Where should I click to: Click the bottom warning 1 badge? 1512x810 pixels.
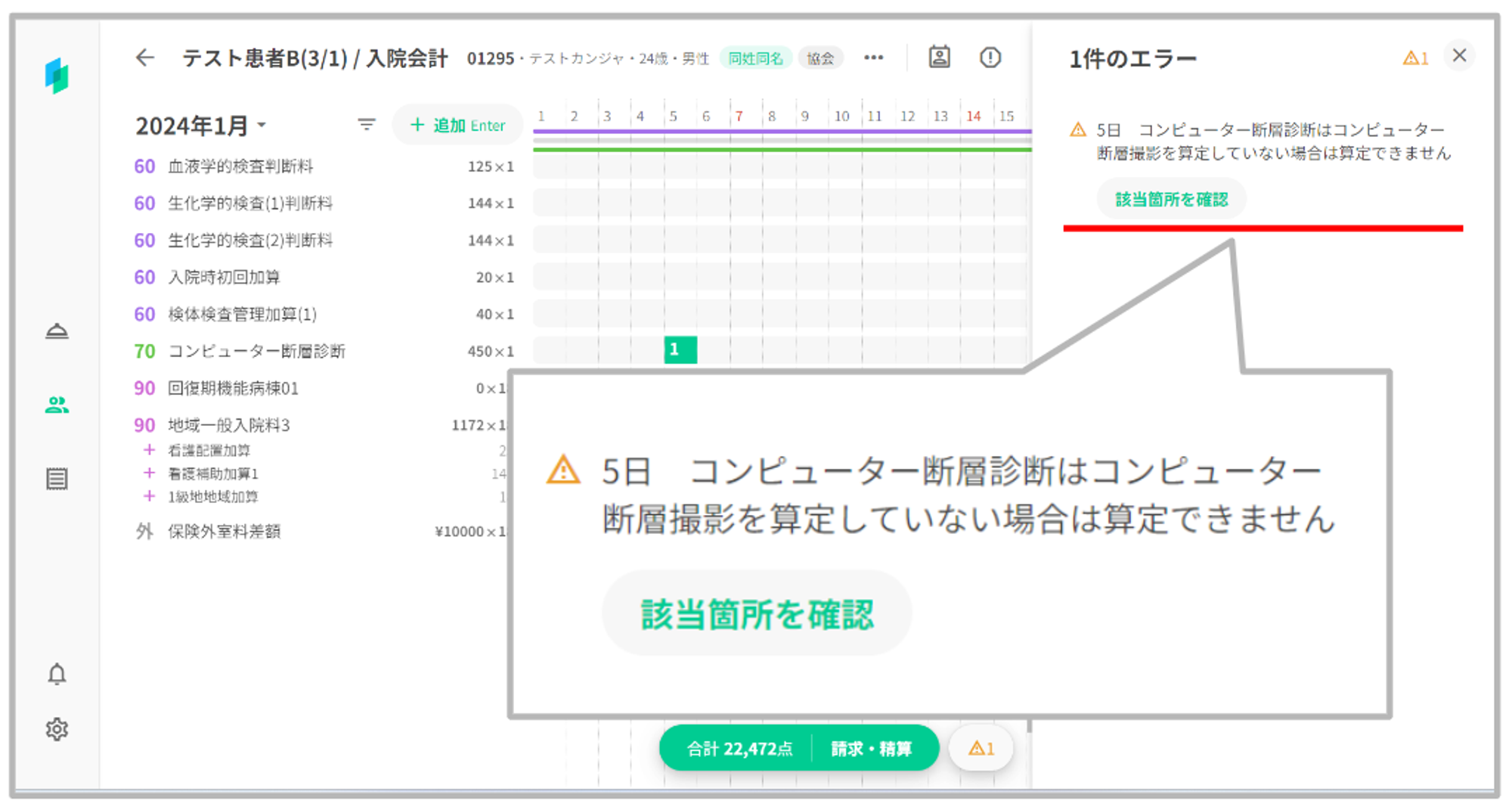click(x=981, y=749)
